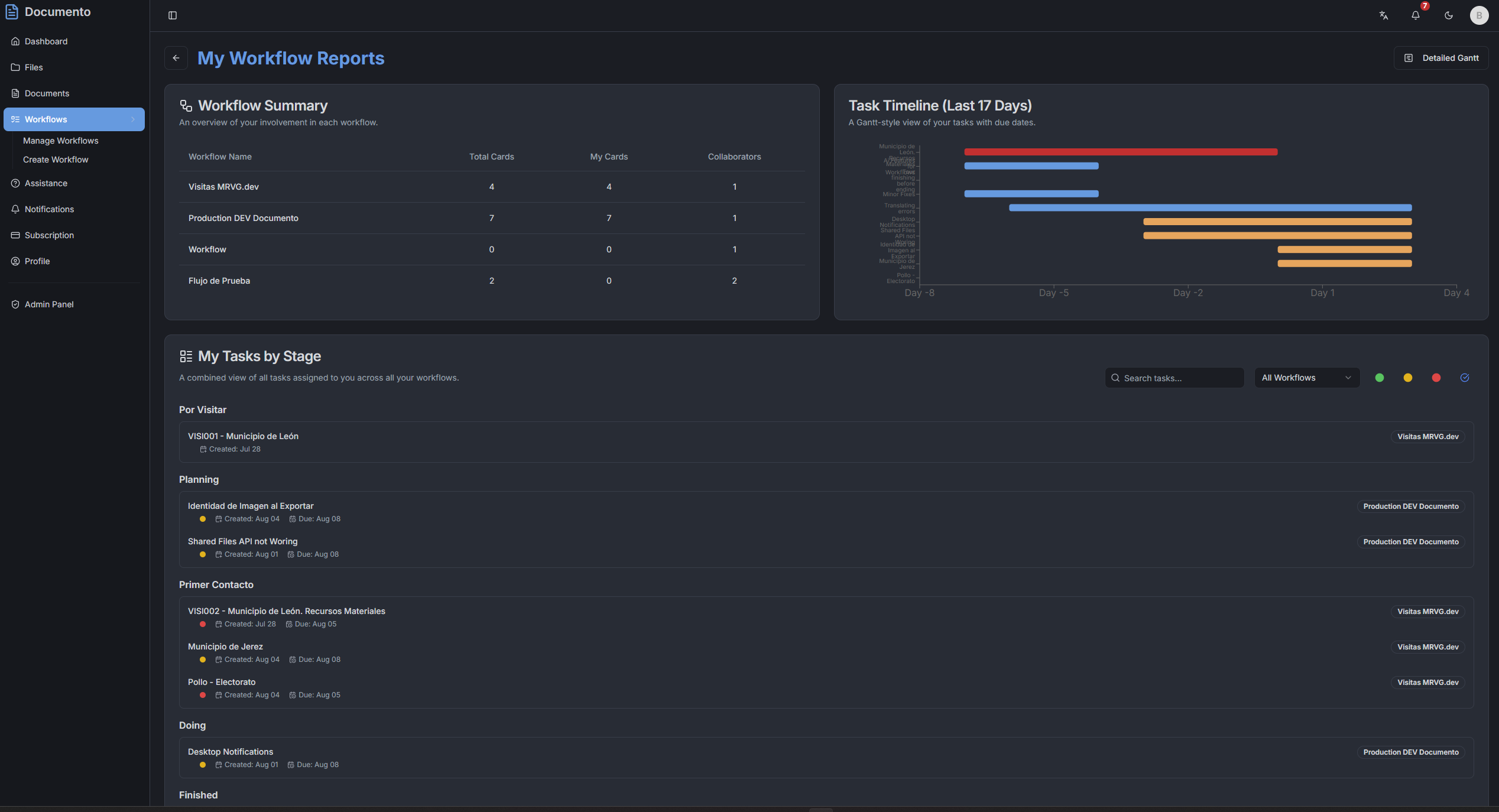1499x812 pixels.
Task: Toggle dark mode moon icon
Action: [1449, 15]
